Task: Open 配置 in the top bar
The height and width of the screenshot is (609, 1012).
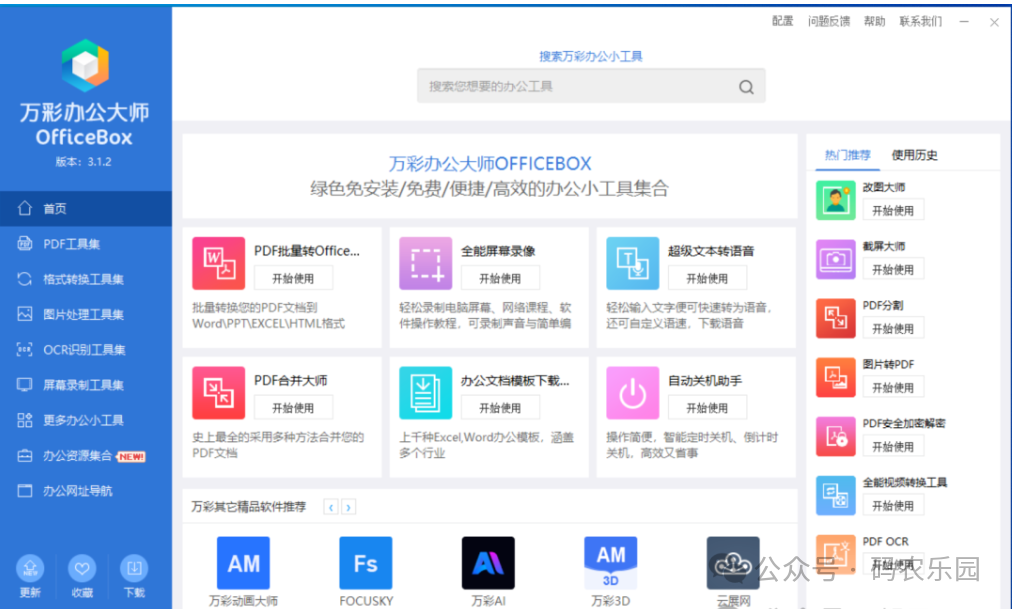Action: [x=782, y=21]
